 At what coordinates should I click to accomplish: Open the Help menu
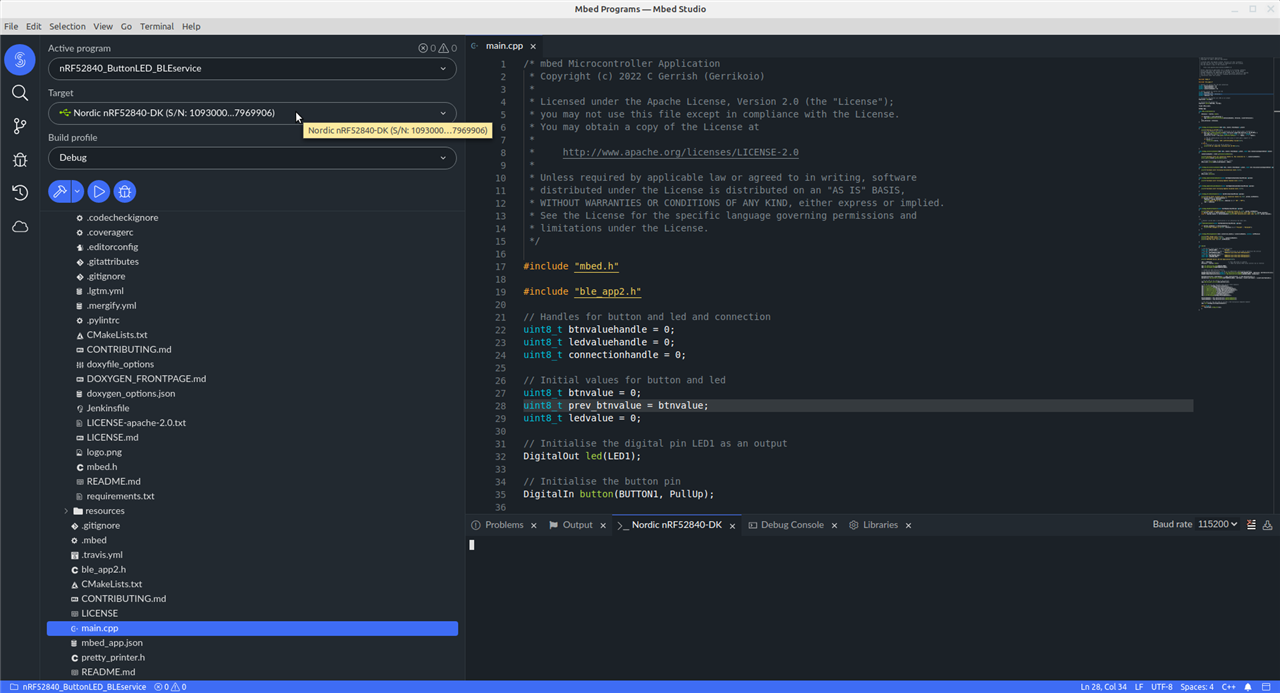191,26
